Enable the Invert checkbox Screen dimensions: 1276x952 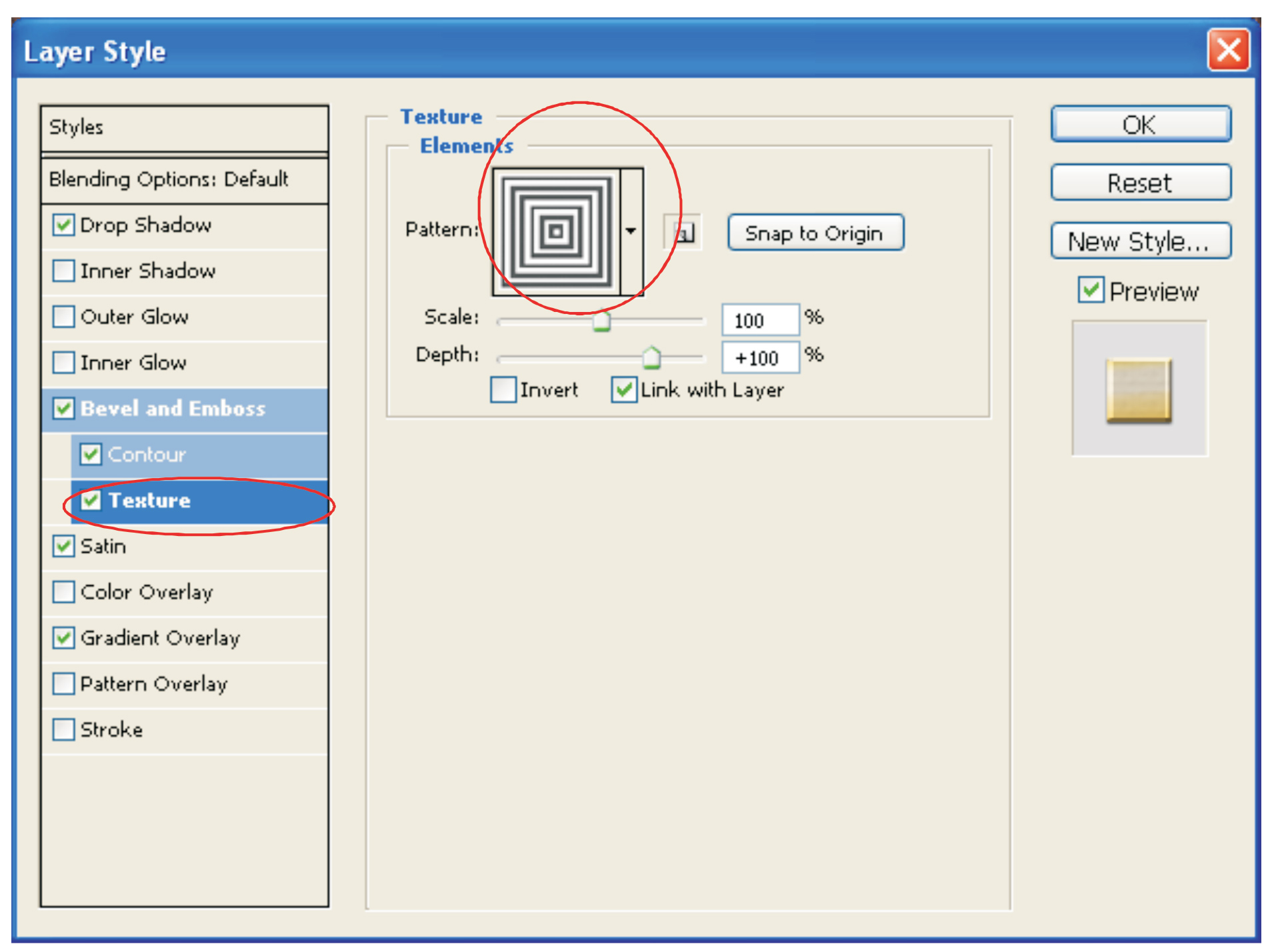pos(503,390)
